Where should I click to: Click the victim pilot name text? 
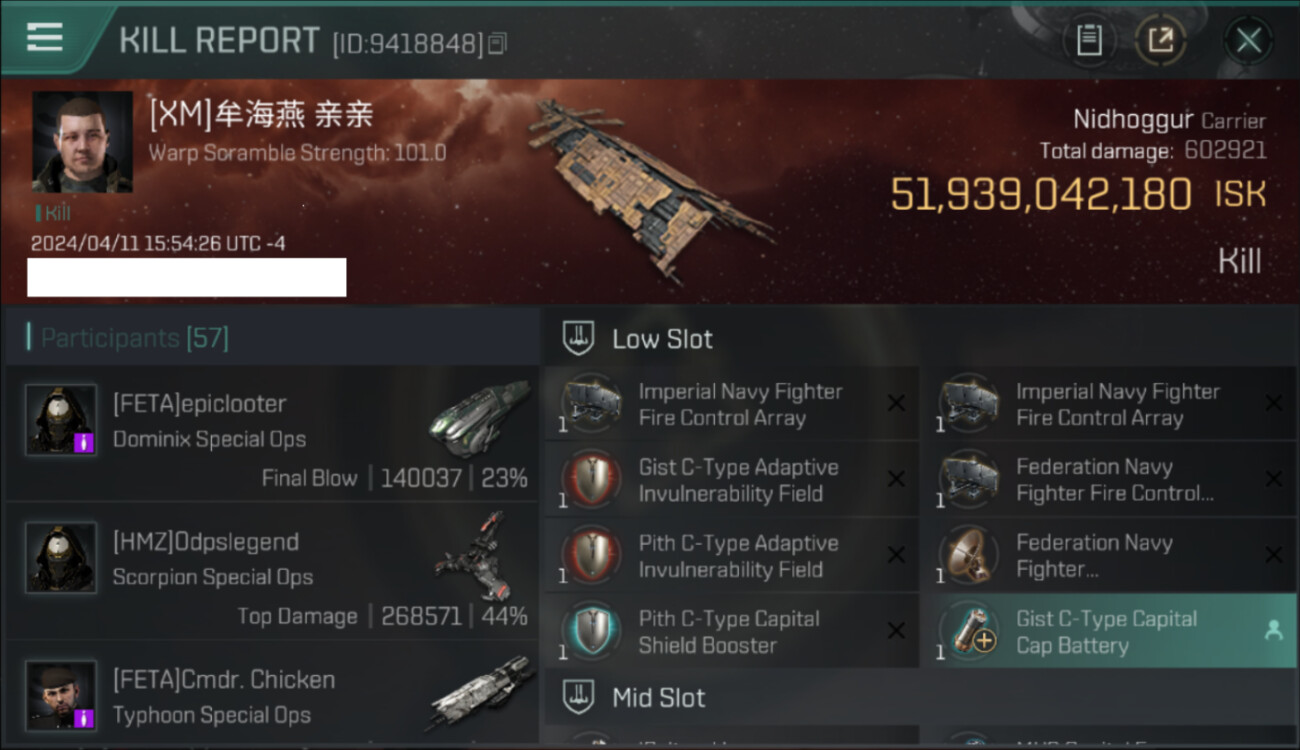coord(261,114)
